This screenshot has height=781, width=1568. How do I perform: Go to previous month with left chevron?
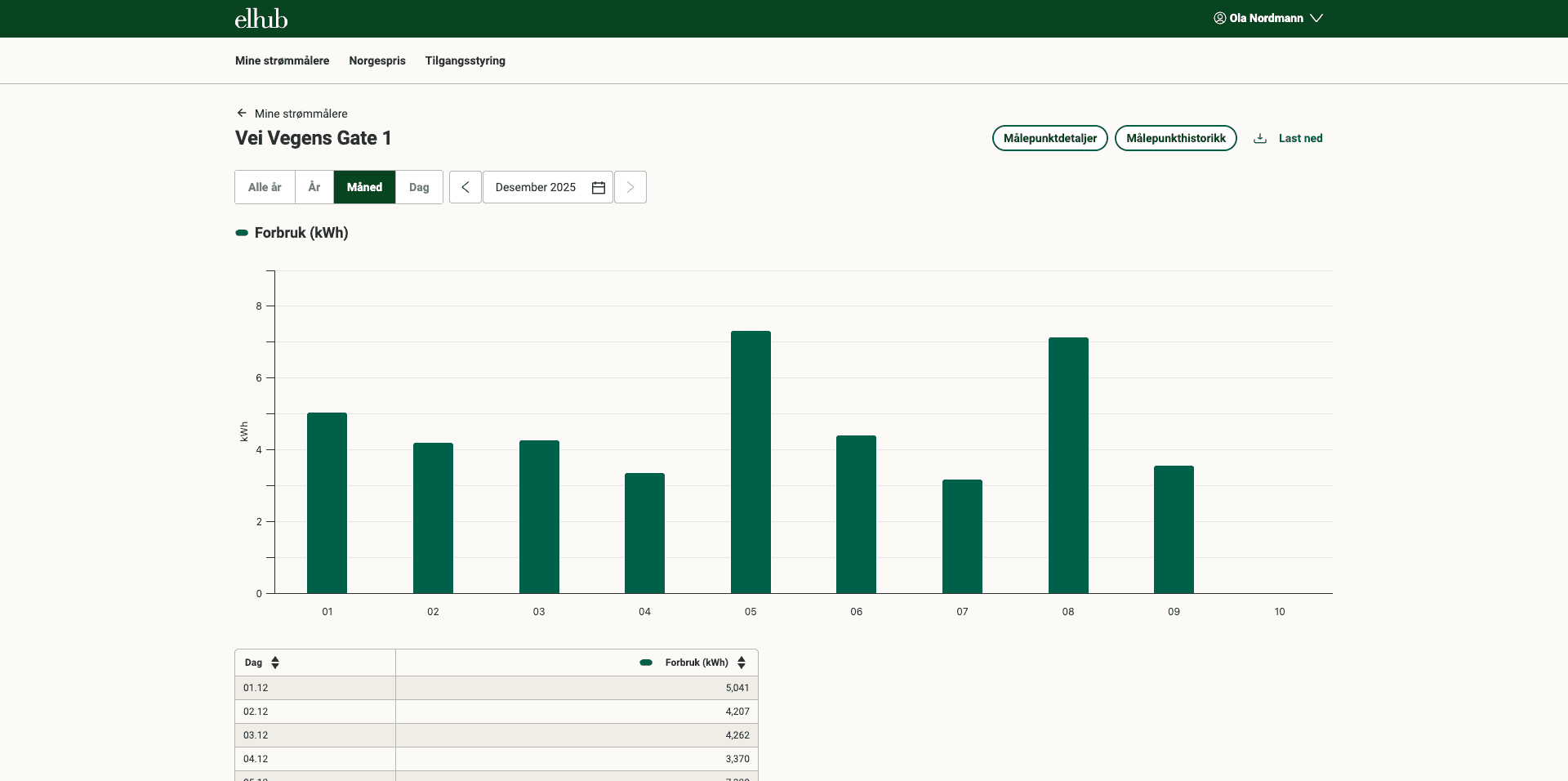465,187
